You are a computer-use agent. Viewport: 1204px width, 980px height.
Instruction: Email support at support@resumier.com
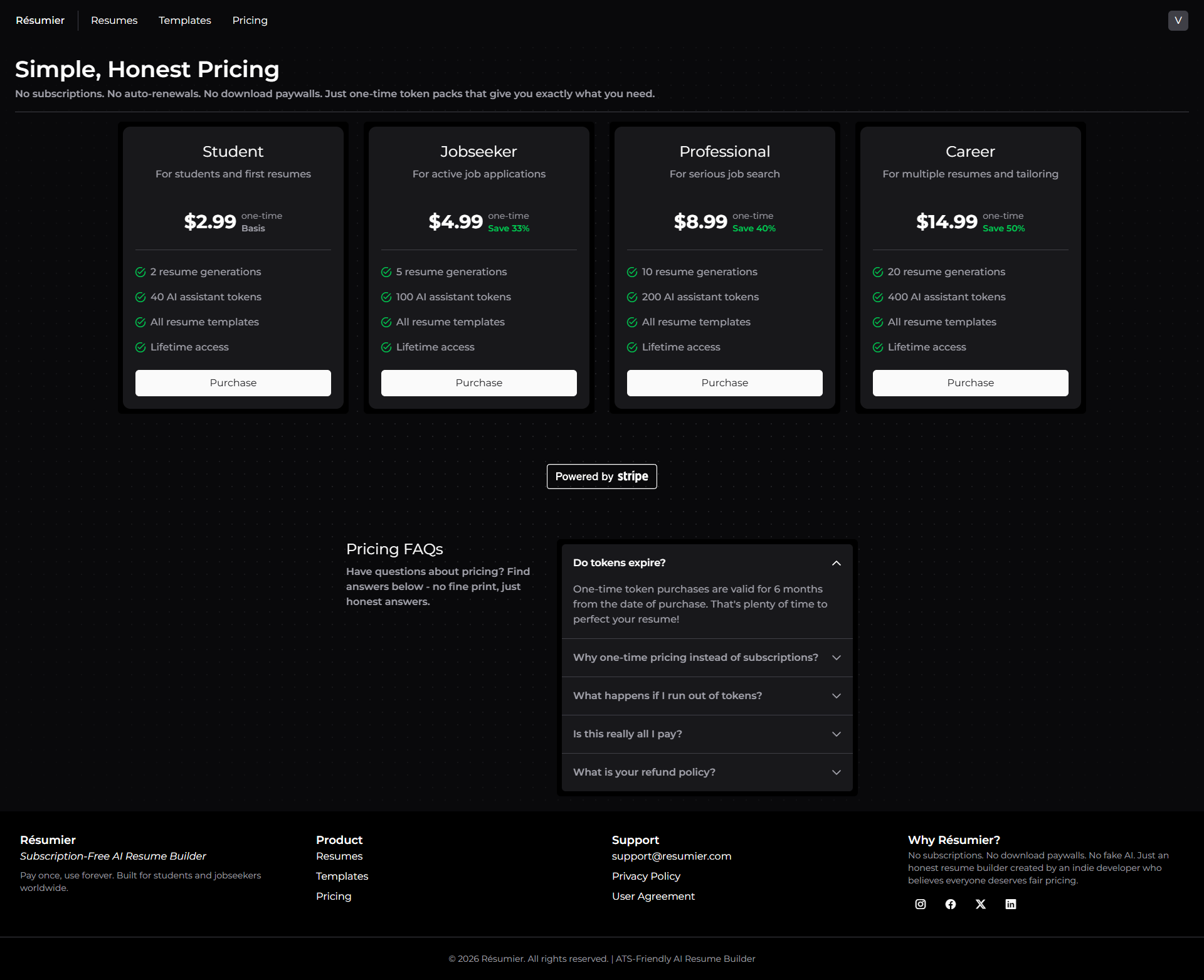(671, 856)
